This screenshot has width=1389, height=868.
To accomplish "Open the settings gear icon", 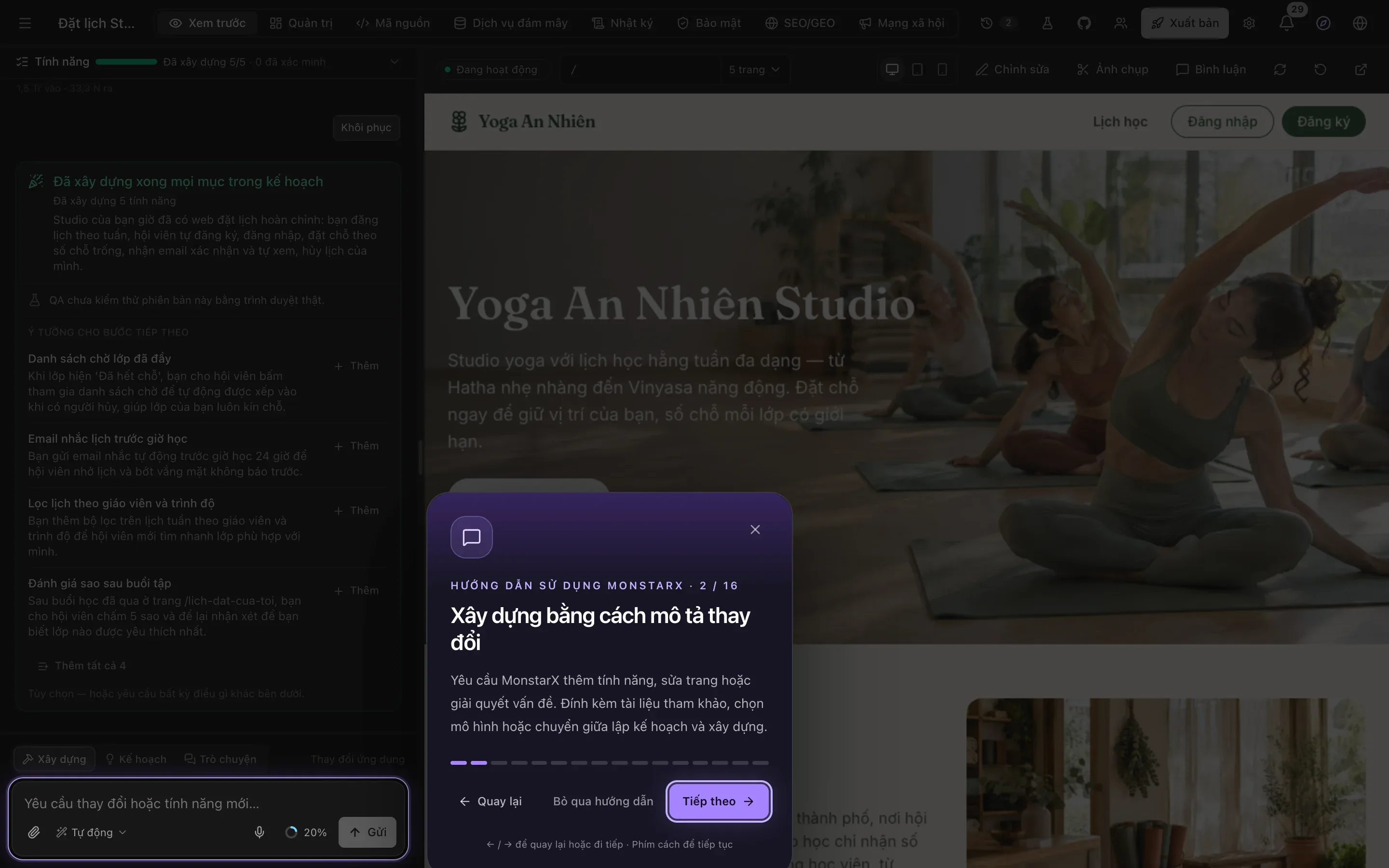I will pyautogui.click(x=1250, y=23).
